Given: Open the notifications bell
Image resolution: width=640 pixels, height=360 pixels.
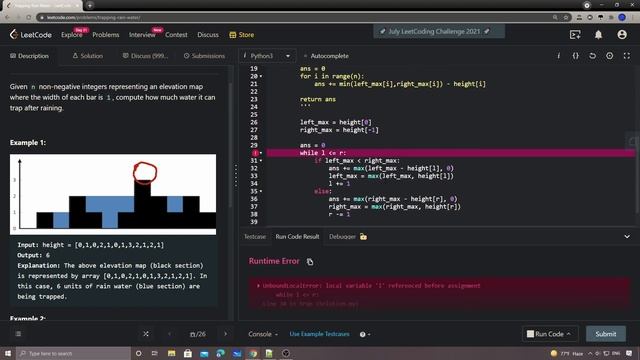Looking at the screenshot, I should click(x=598, y=35).
